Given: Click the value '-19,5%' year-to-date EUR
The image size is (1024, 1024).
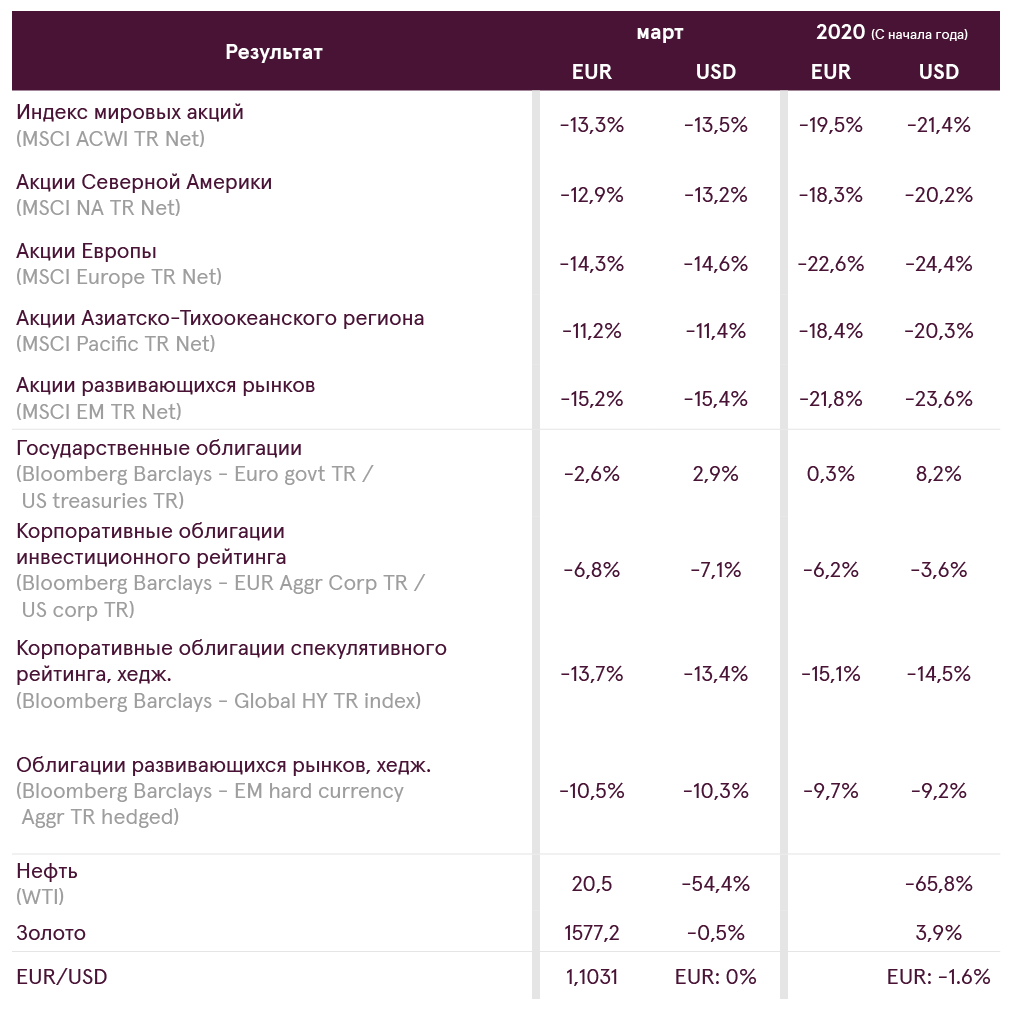Looking at the screenshot, I should [831, 125].
